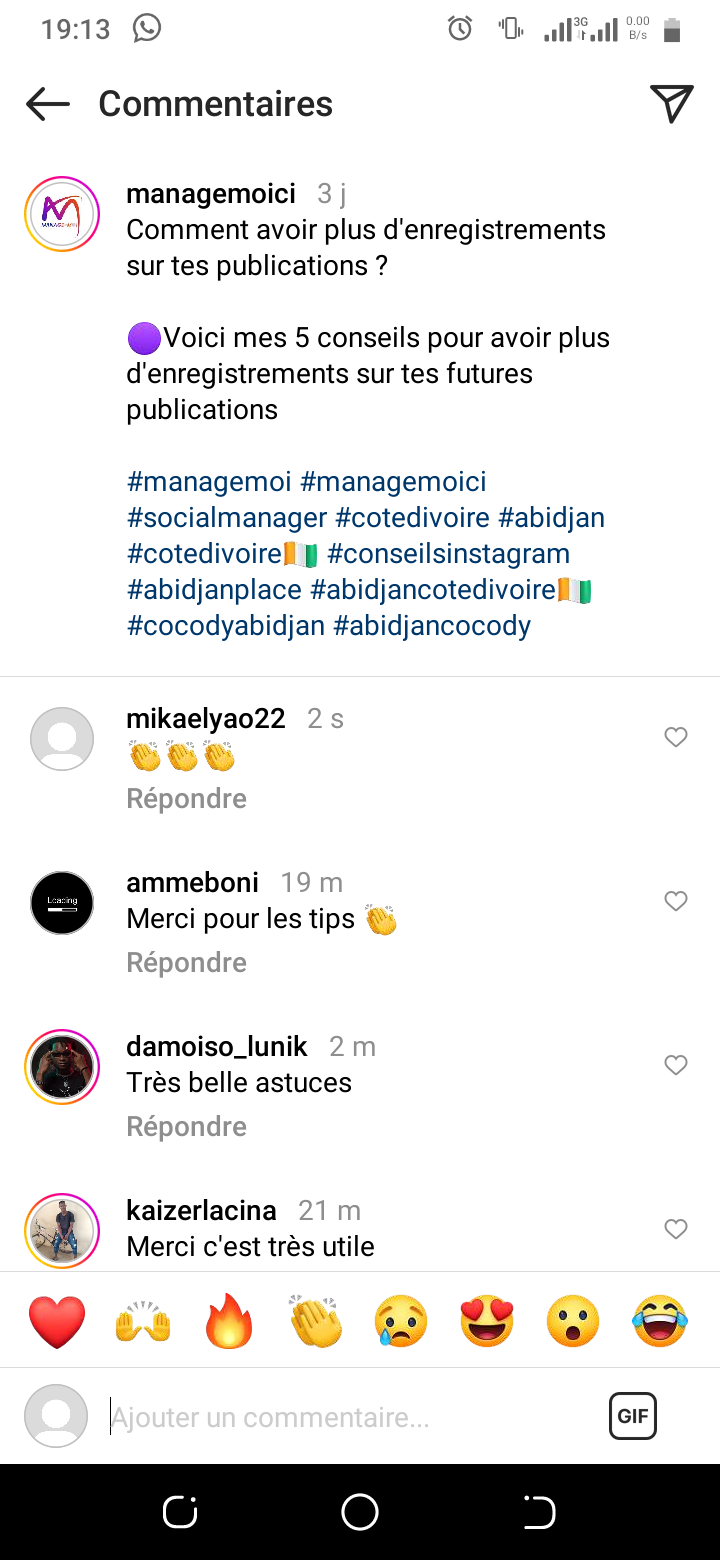Reply to damoiso_lunik's comment
This screenshot has height=1560, width=720.
186,1126
